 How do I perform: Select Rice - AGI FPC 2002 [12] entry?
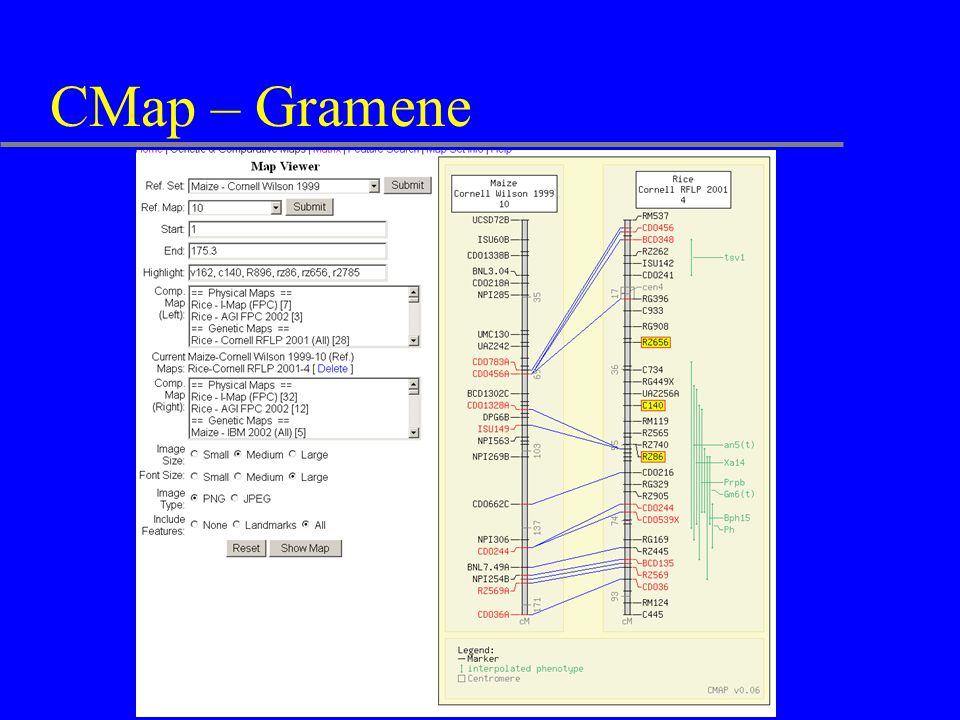click(x=250, y=408)
